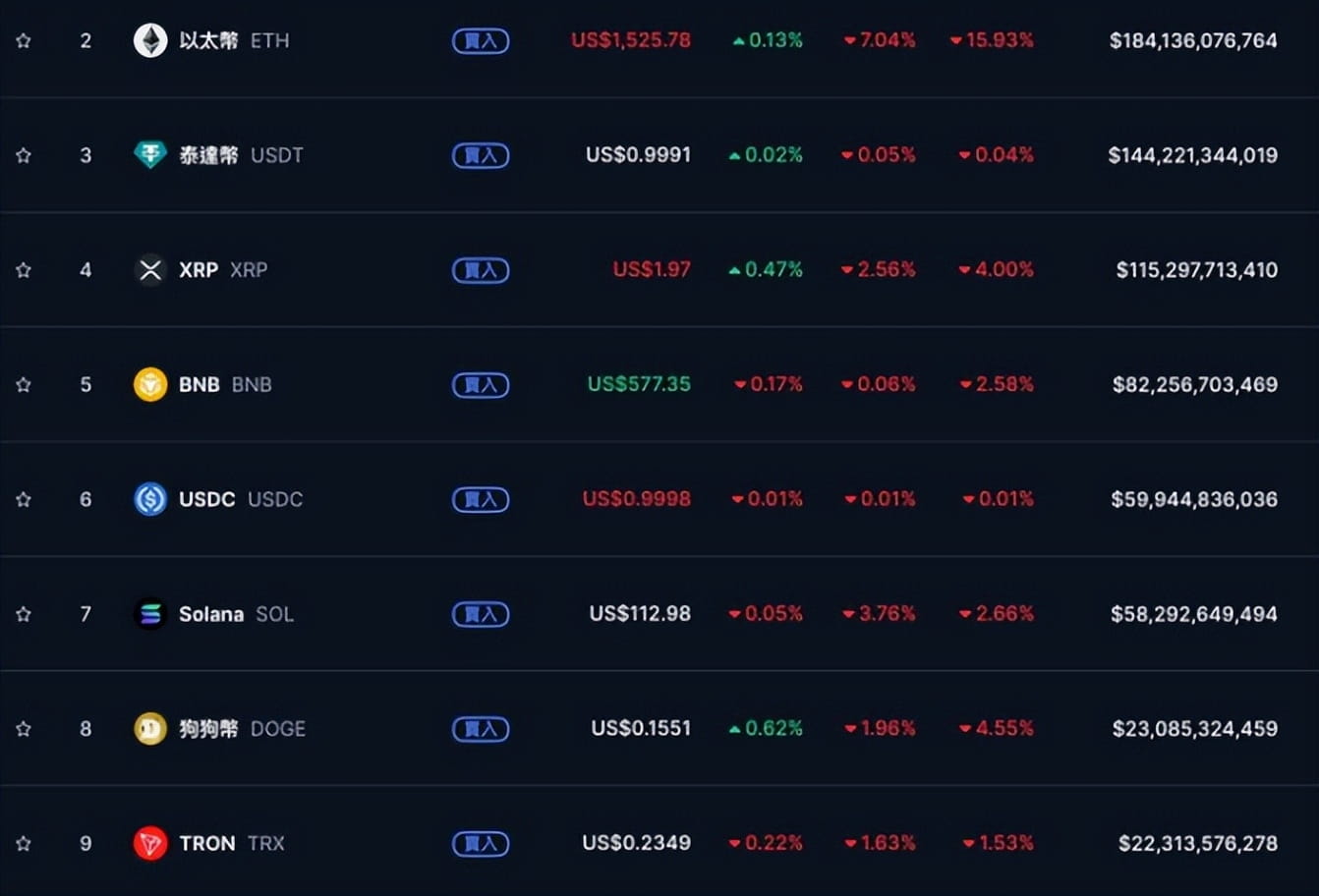Click the XRP price US$1.97

click(652, 269)
